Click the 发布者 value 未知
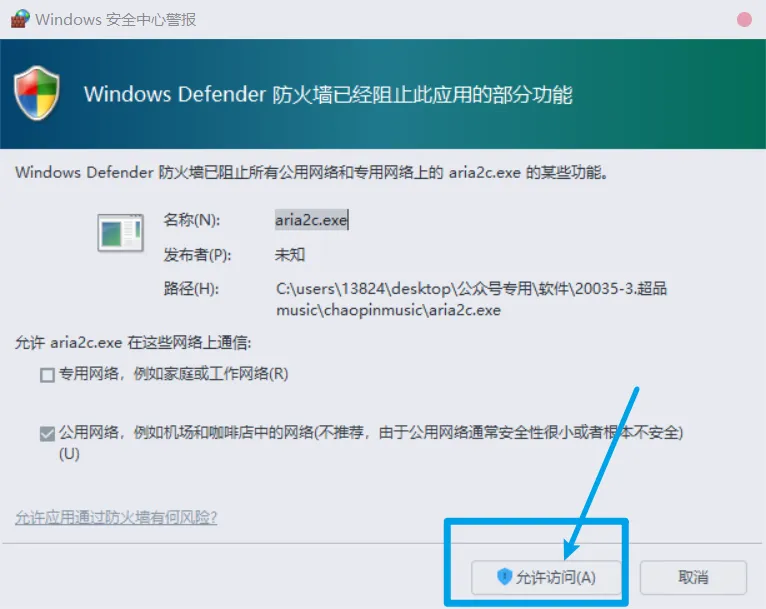The height and width of the screenshot is (609, 766). [x=290, y=254]
